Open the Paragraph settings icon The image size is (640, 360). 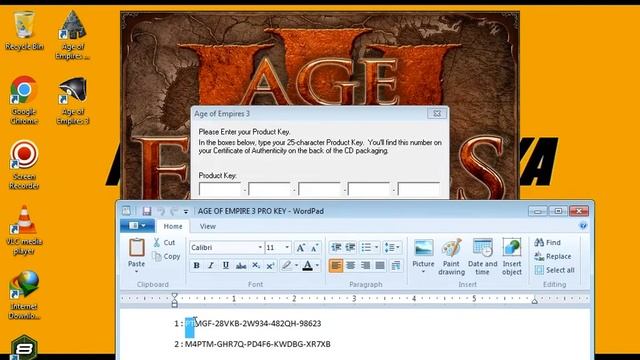pos(396,266)
